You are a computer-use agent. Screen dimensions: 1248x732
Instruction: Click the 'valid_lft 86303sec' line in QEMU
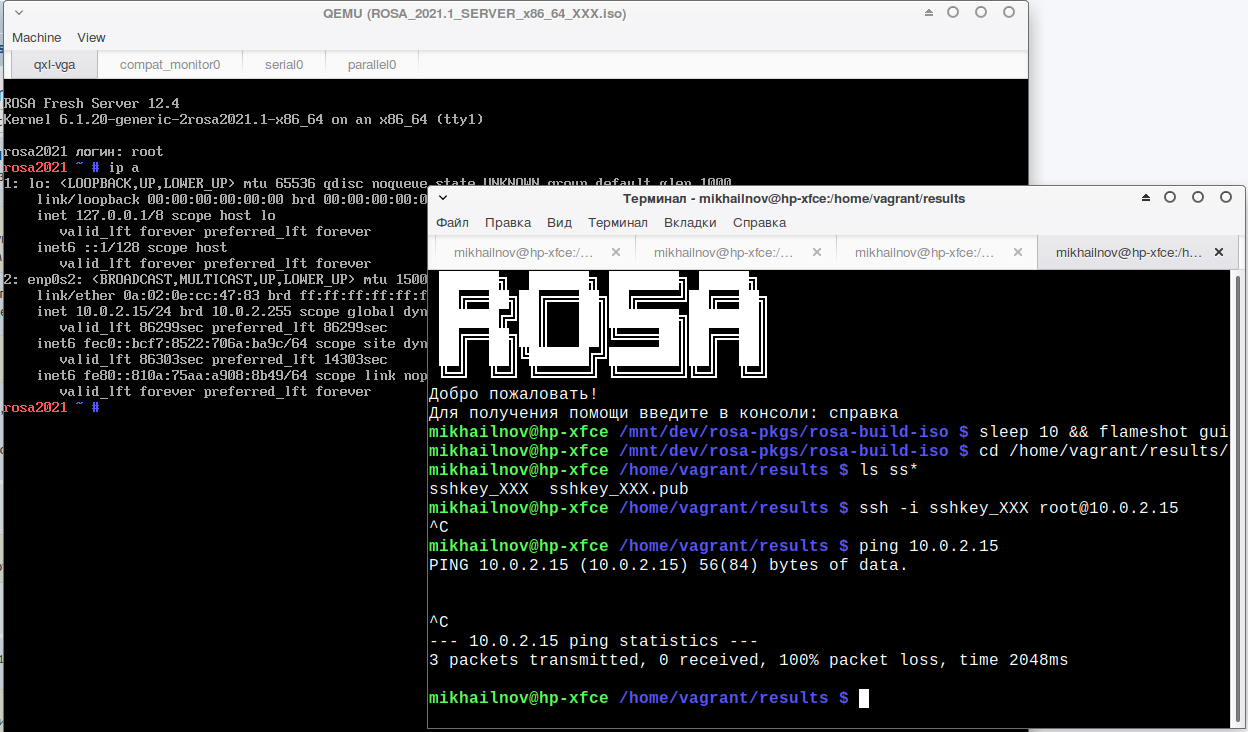[224, 359]
